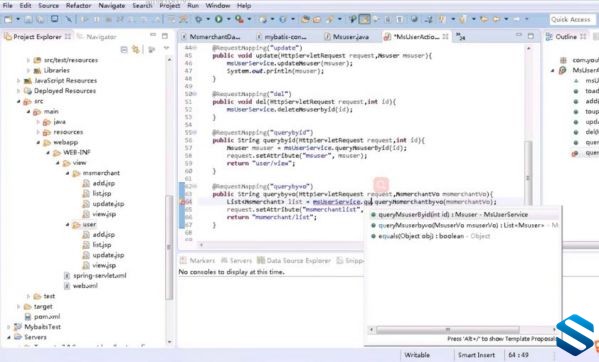Open the File menu

pos(7,5)
